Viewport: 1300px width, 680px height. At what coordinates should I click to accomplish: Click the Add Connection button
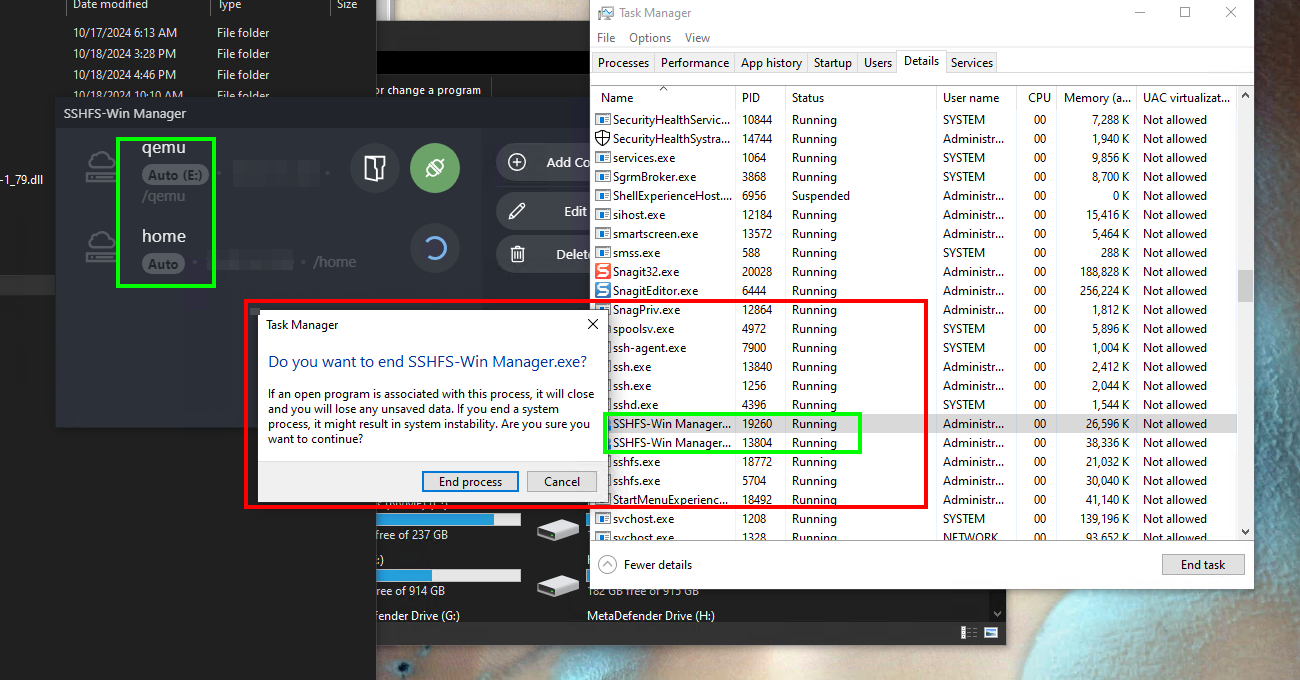[x=543, y=162]
